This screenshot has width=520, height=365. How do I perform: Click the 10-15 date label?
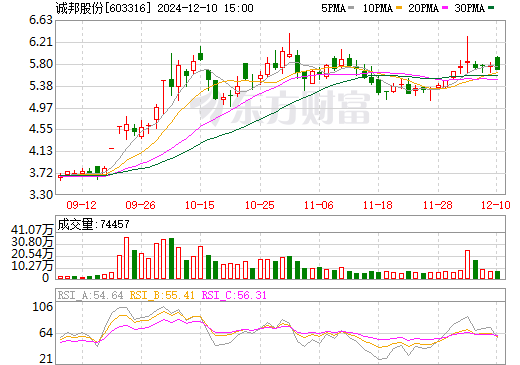click(200, 205)
